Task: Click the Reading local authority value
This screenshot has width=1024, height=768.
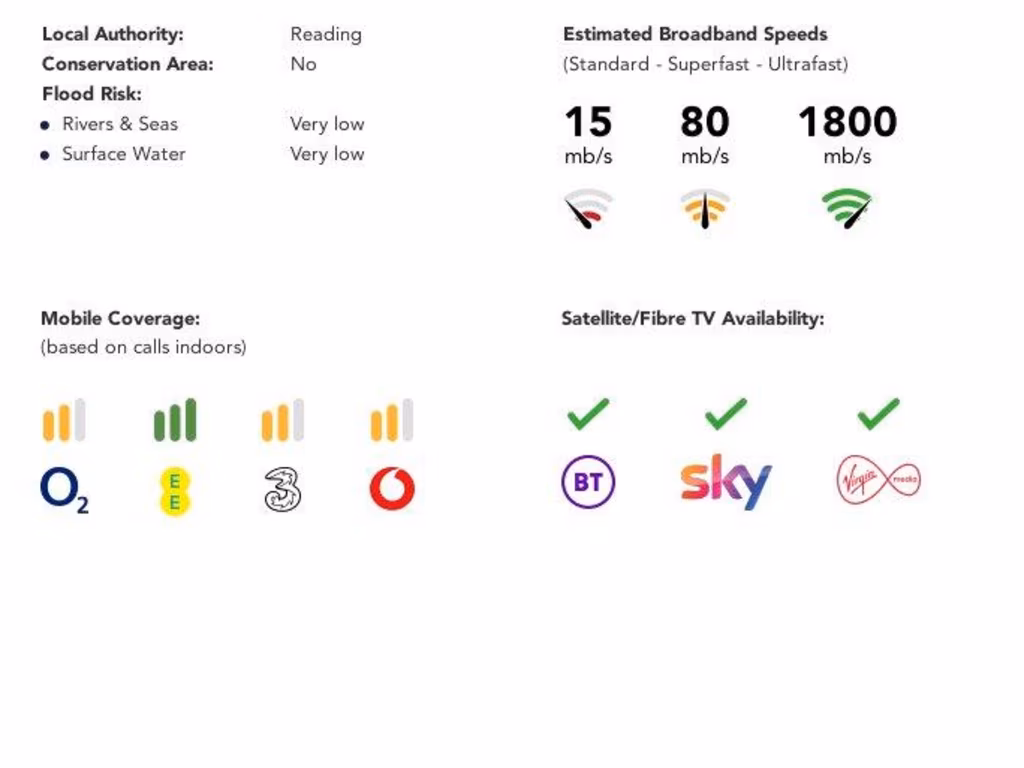Action: (x=326, y=34)
